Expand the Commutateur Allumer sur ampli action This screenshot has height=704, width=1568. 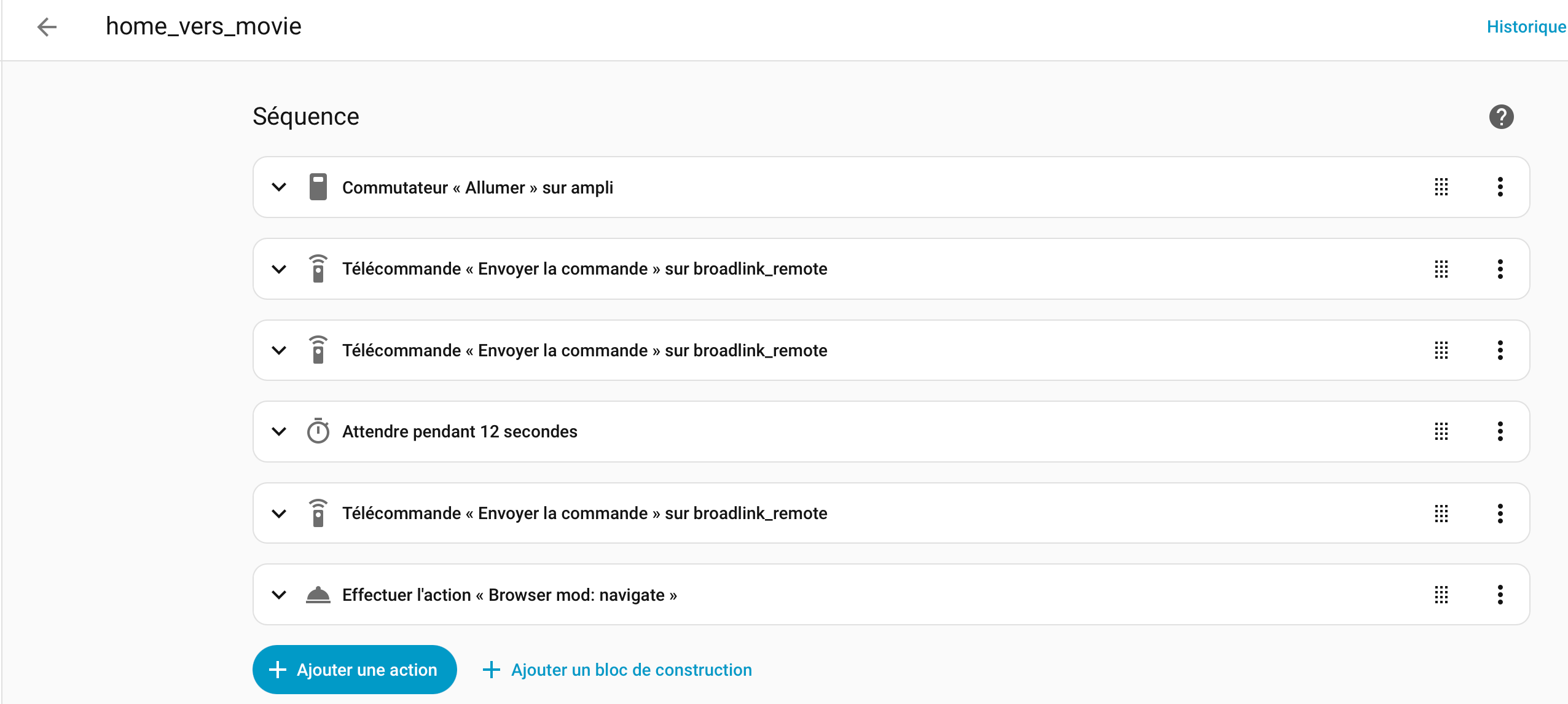click(279, 187)
